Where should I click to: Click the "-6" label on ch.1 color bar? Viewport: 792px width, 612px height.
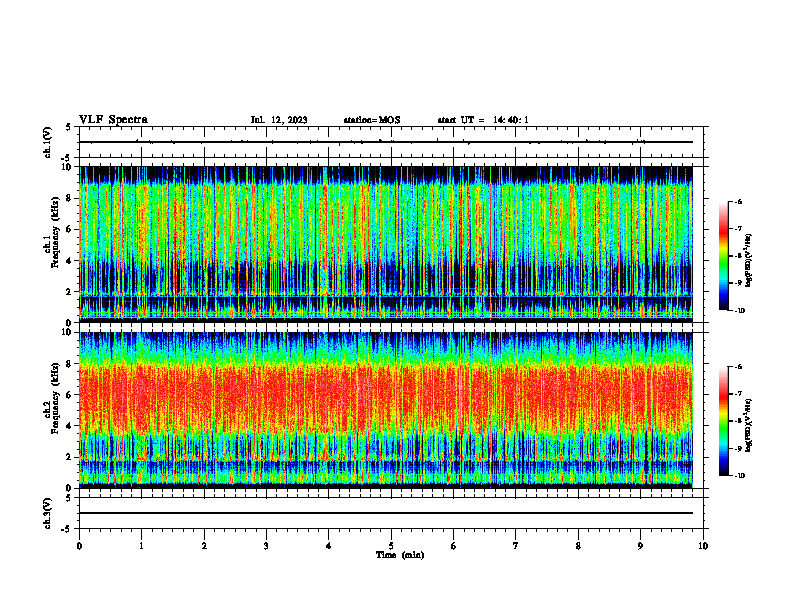pyautogui.click(x=738, y=202)
